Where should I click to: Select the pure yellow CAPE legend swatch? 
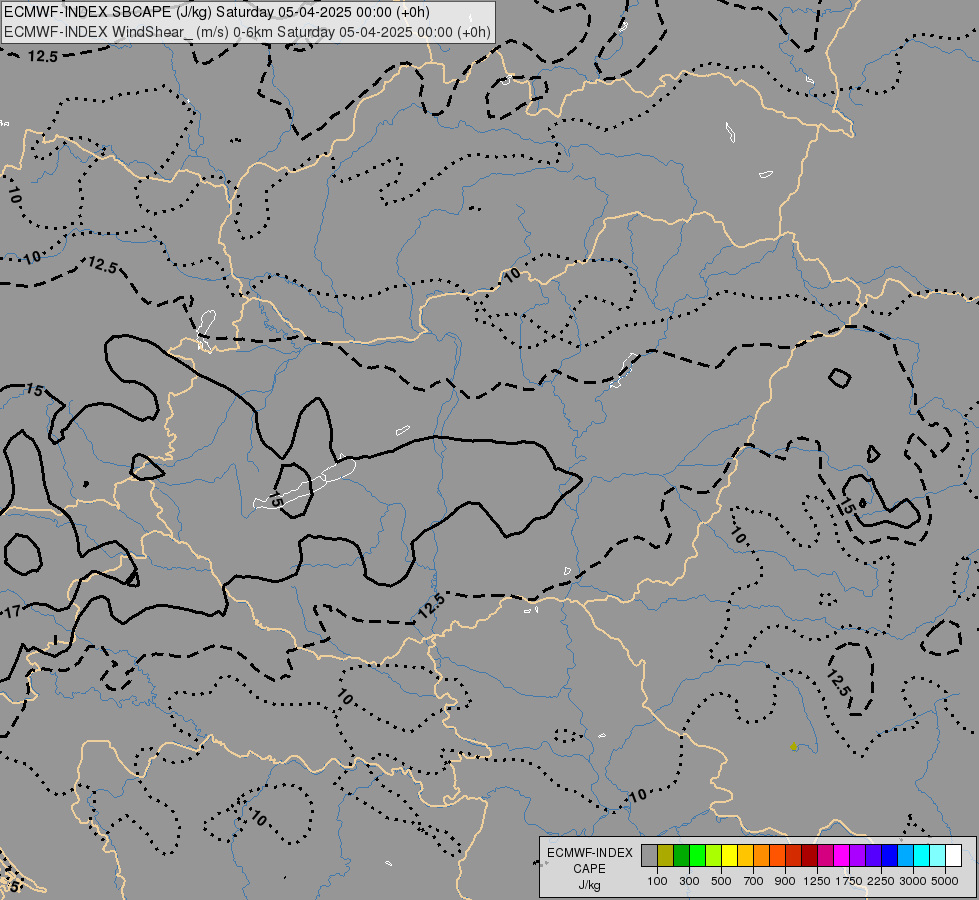click(x=729, y=856)
